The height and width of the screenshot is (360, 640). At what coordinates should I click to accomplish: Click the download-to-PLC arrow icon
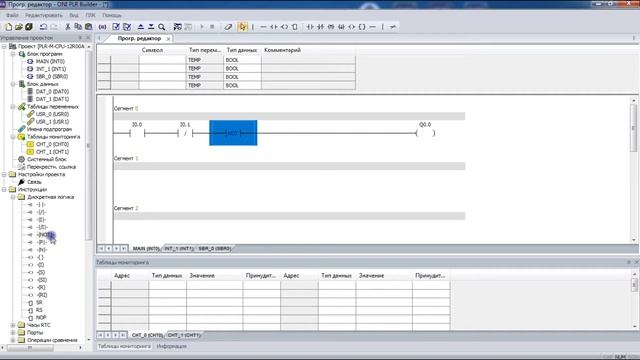click(x=151, y=27)
